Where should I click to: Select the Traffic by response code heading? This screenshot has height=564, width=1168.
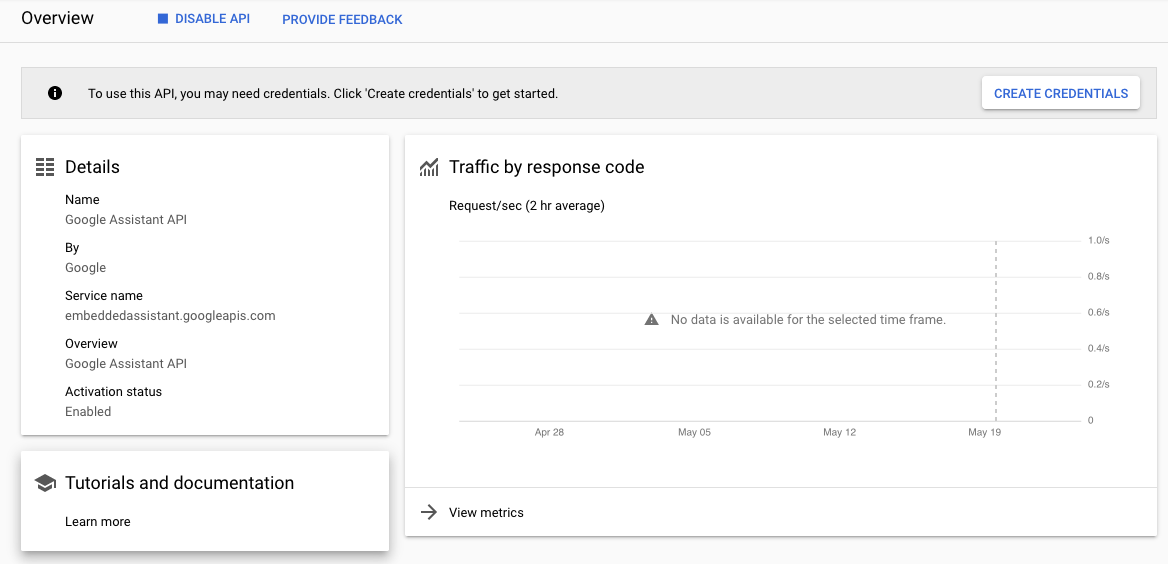click(547, 167)
